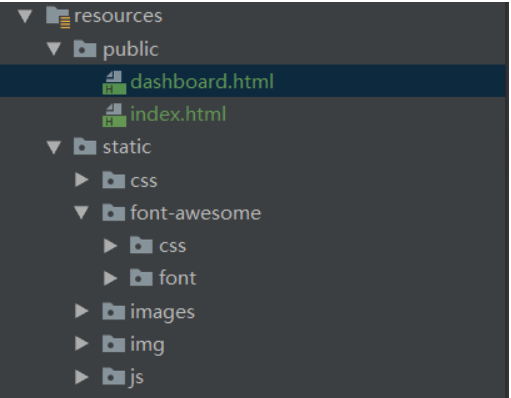The width and height of the screenshot is (511, 398).
Task: Click the public folder icon
Action: [x=85, y=49]
